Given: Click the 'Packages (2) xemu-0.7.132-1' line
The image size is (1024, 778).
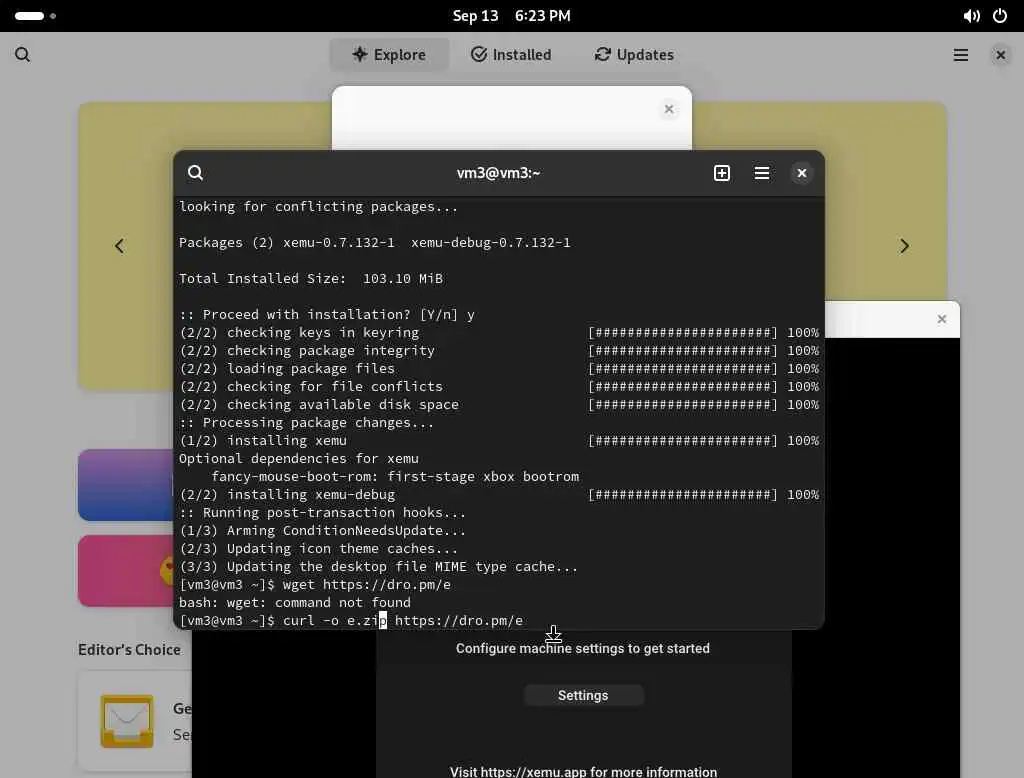Looking at the screenshot, I should (375, 242).
